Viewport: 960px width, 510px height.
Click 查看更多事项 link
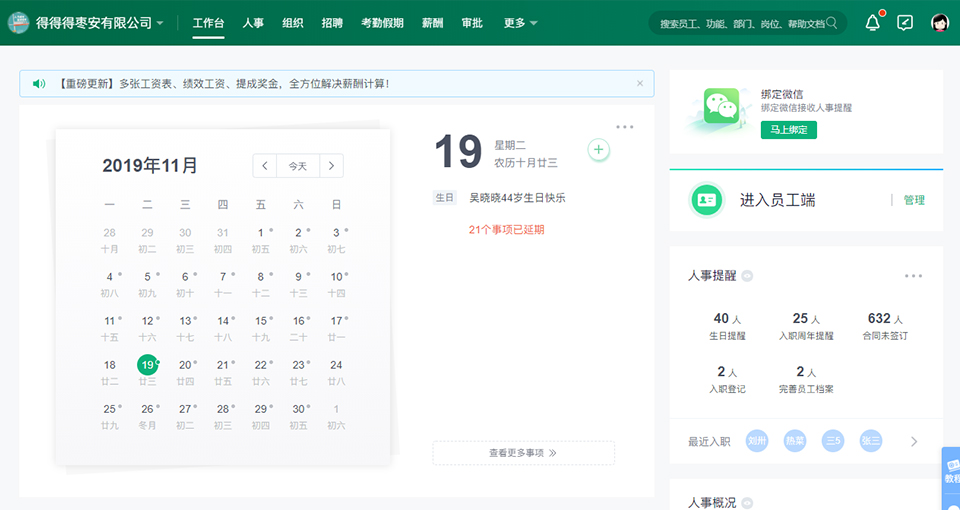523,453
